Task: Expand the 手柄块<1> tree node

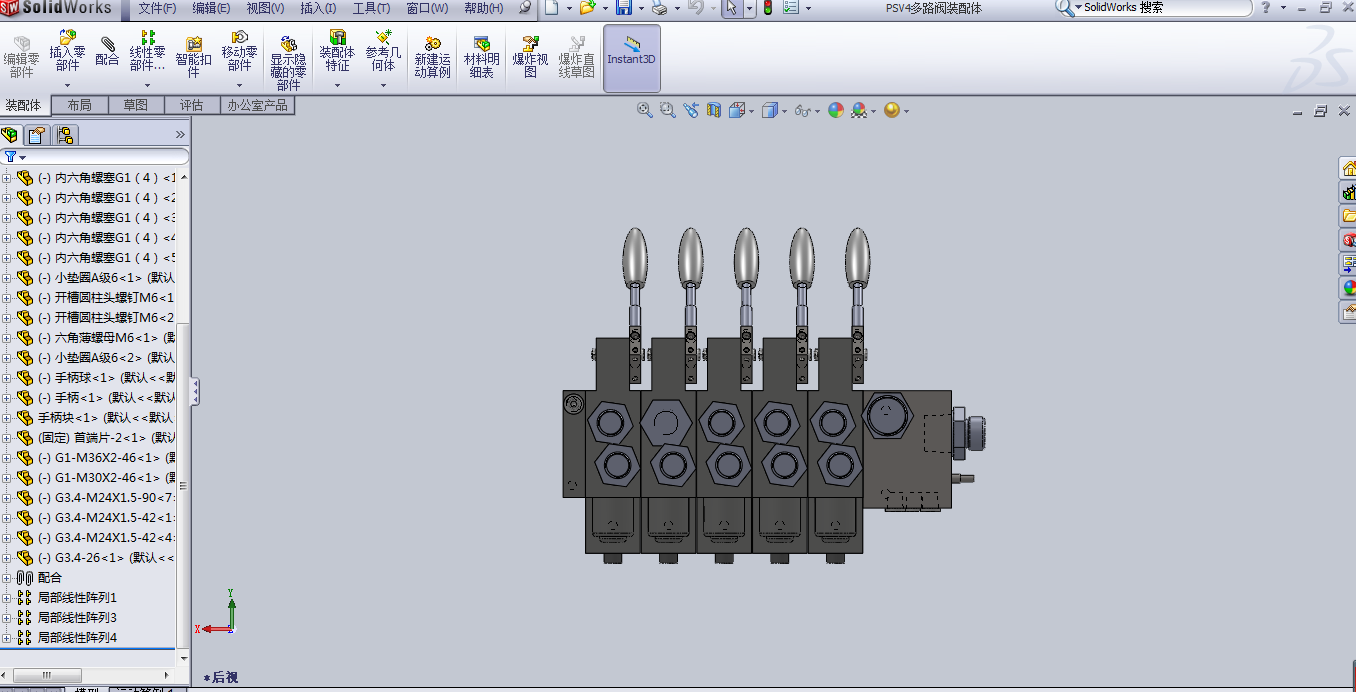Action: click(x=6, y=418)
